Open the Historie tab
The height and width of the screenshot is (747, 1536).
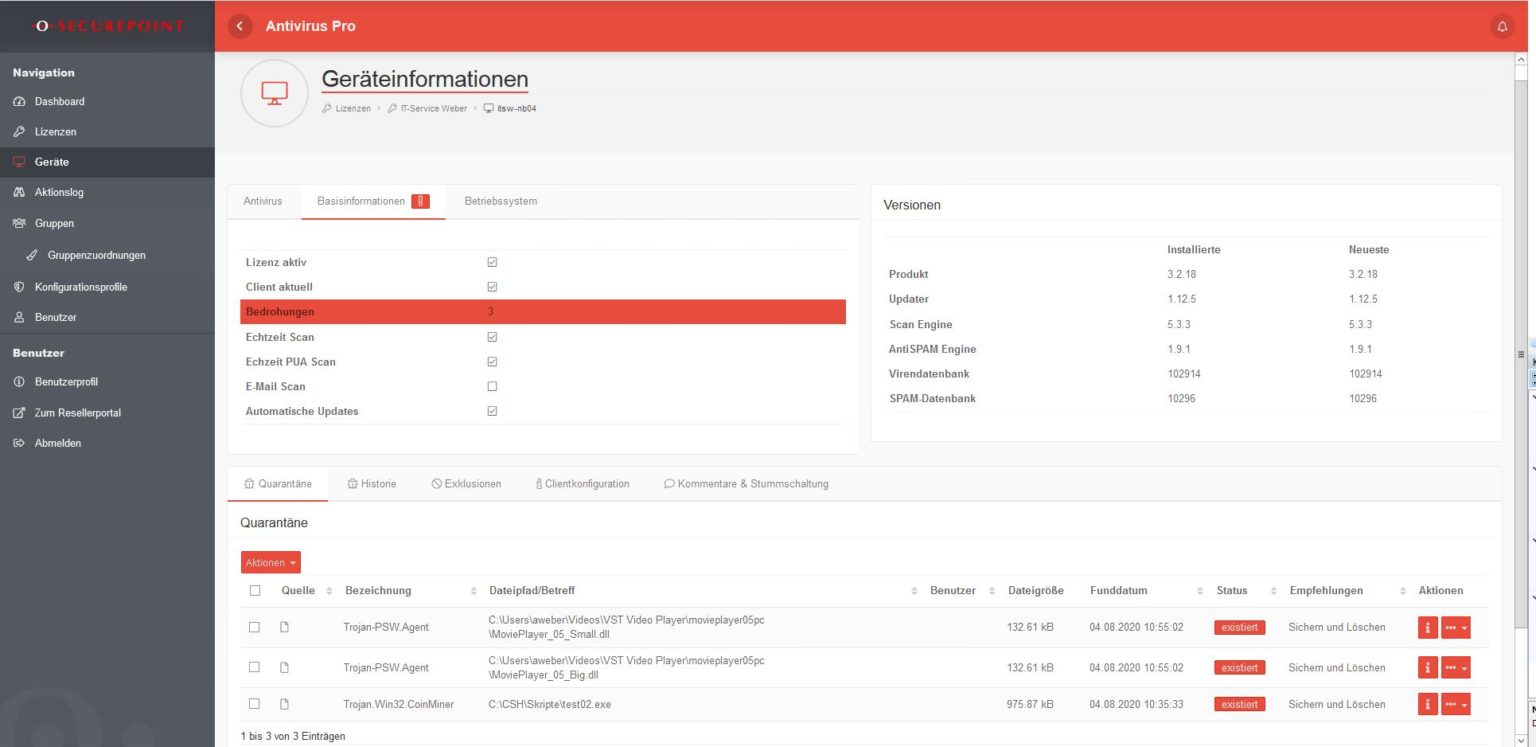click(371, 483)
